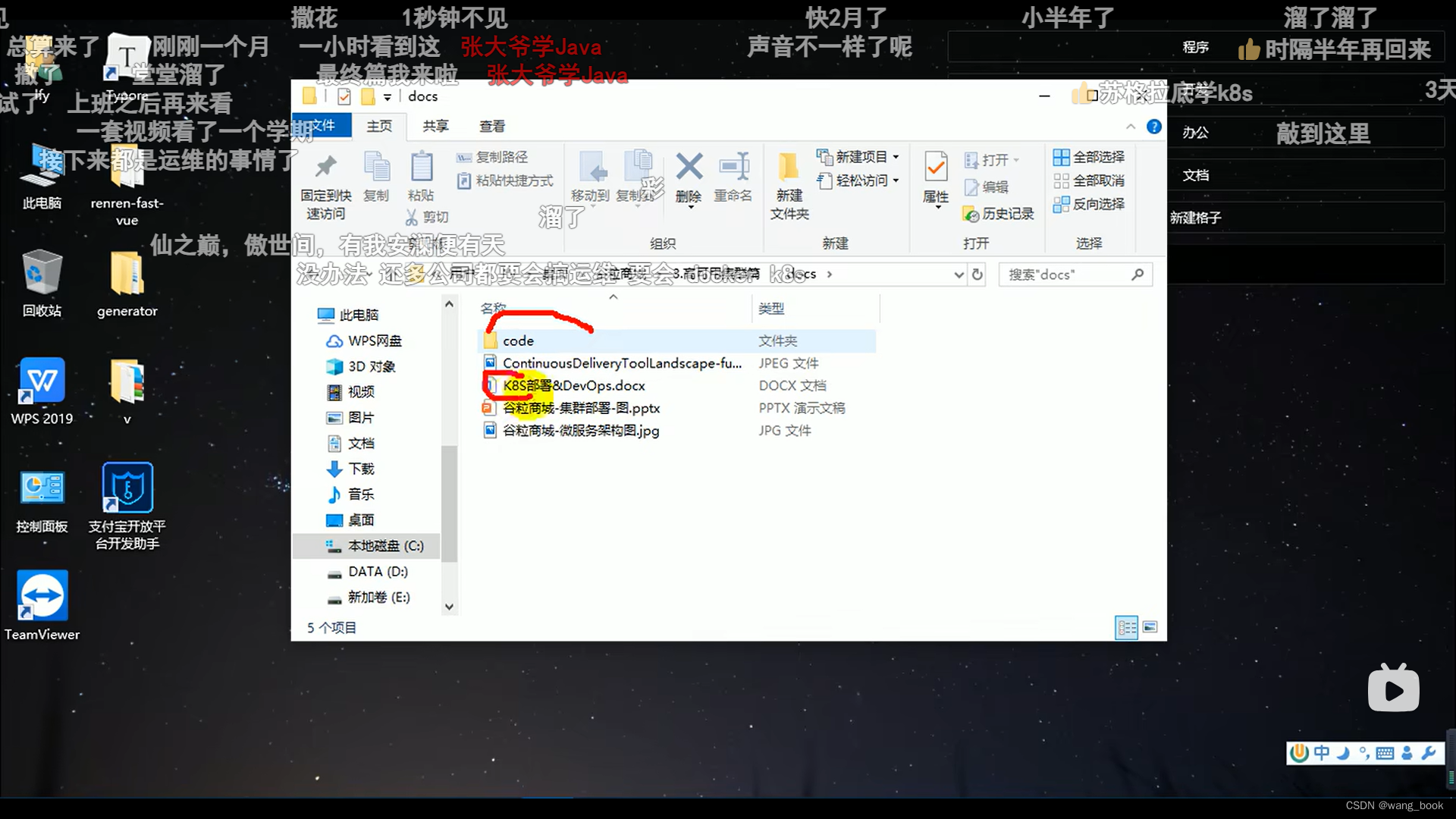1456x819 pixels.
Task: Click the blue Help question mark icon
Action: coord(1153,127)
